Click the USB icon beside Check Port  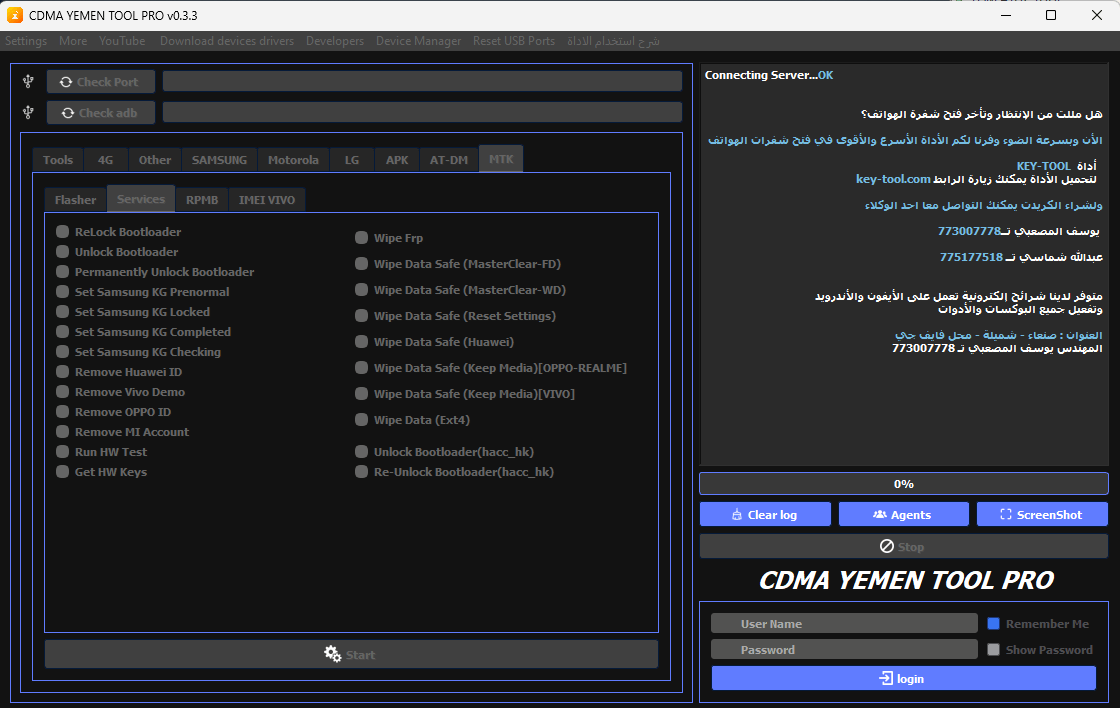(x=27, y=81)
